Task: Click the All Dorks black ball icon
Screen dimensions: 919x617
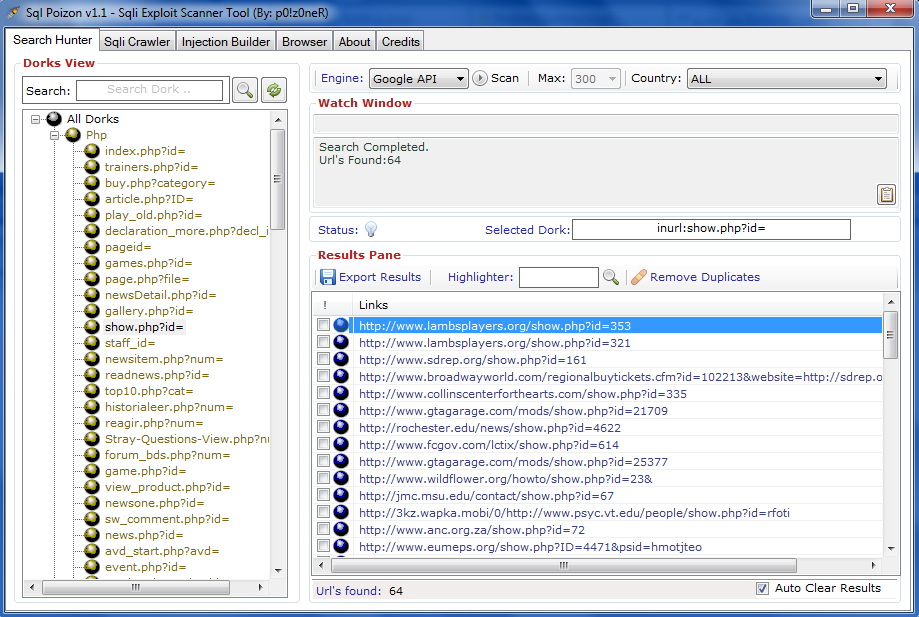Action: click(x=54, y=119)
